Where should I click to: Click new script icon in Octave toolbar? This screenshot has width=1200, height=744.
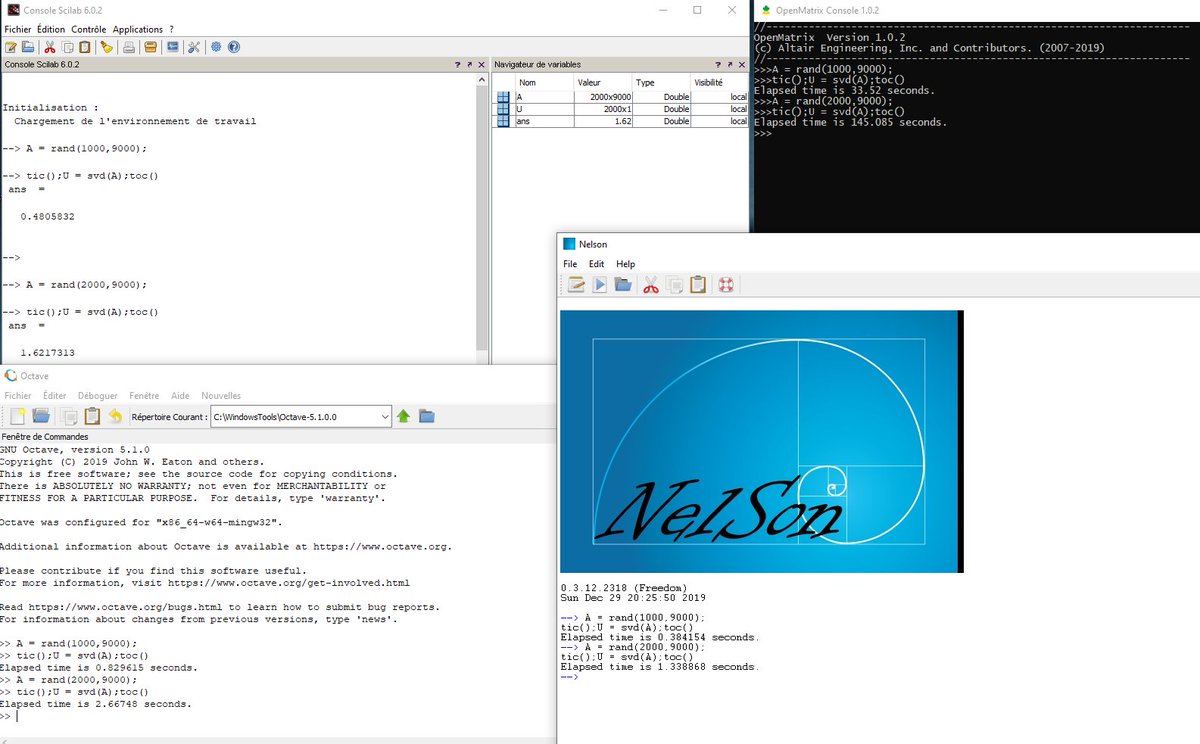click(18, 416)
